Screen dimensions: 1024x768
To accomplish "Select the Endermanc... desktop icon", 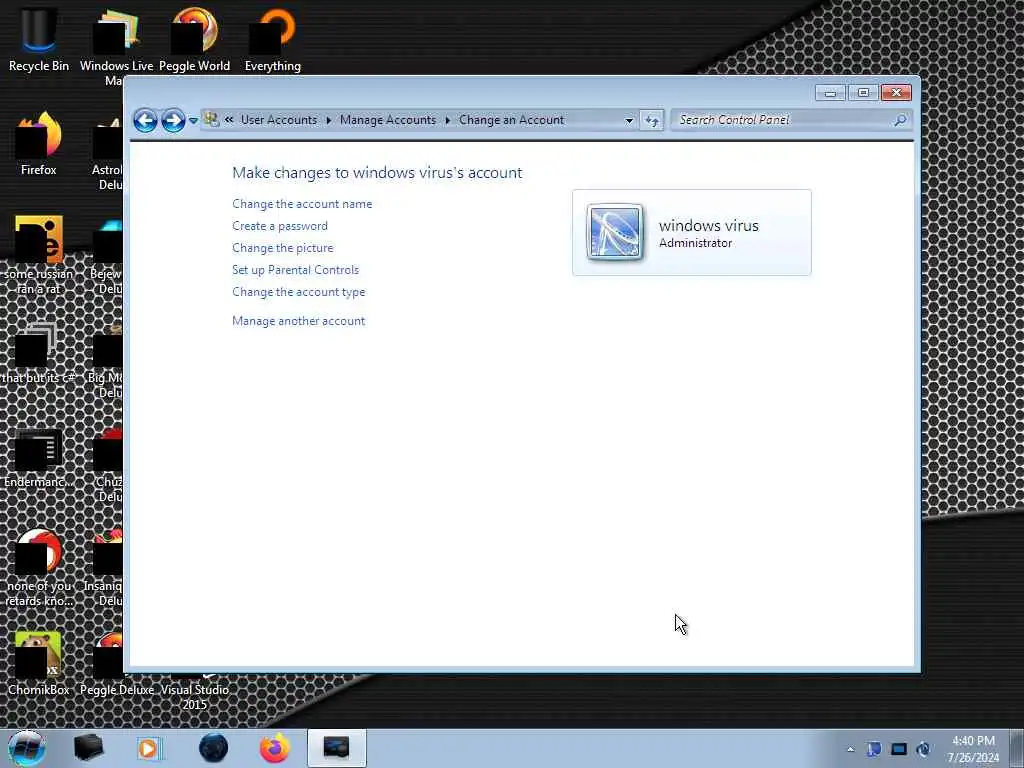I will (39, 457).
